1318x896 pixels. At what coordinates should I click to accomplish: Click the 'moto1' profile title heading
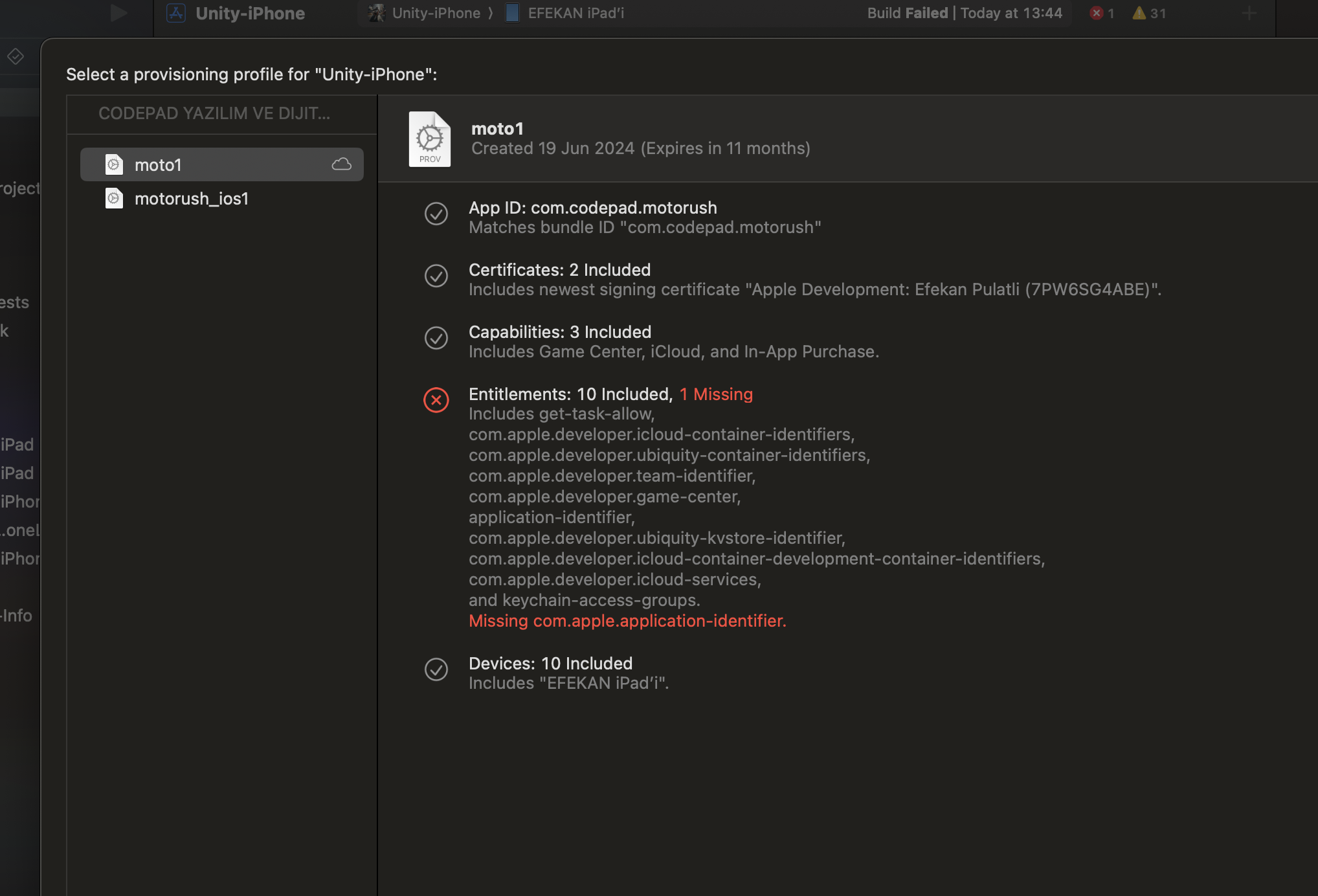(x=497, y=129)
